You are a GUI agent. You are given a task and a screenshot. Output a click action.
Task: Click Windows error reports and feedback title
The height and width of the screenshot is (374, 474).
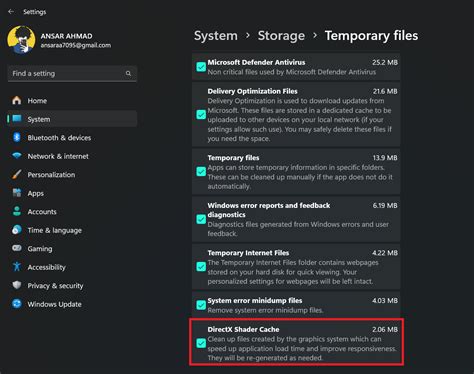(269, 210)
